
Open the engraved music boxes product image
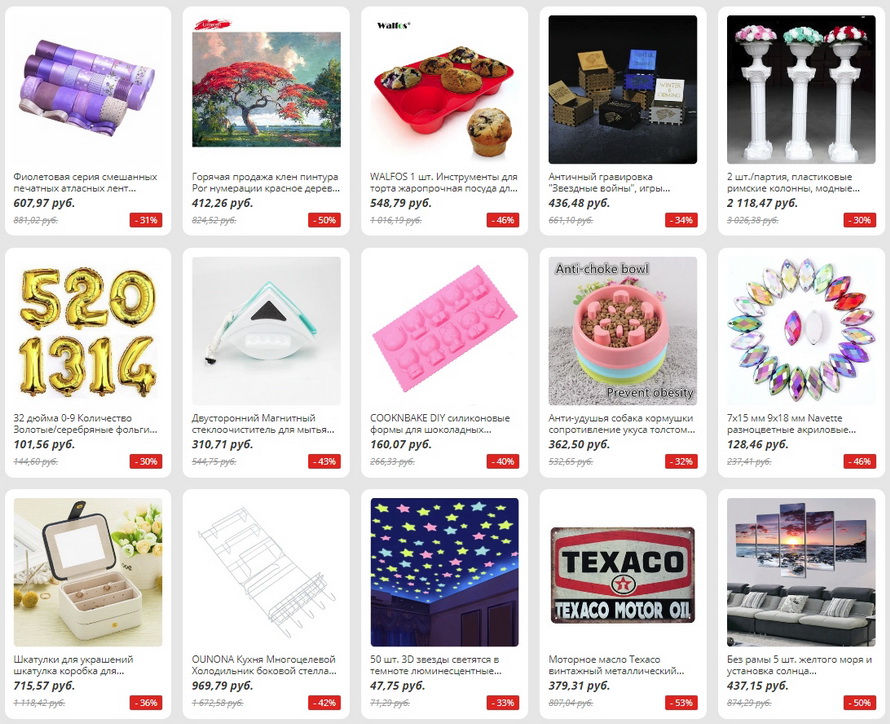pos(623,90)
